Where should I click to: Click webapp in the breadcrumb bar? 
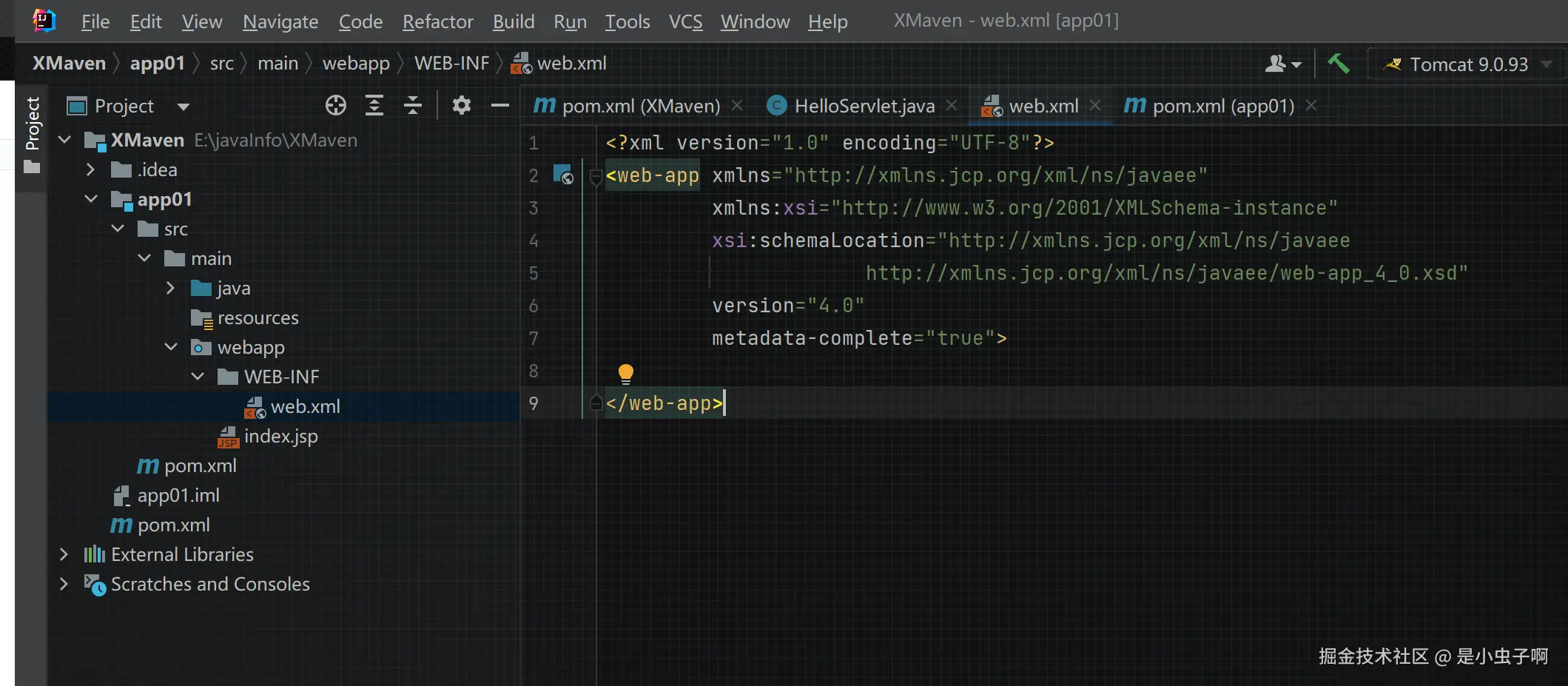coord(356,64)
